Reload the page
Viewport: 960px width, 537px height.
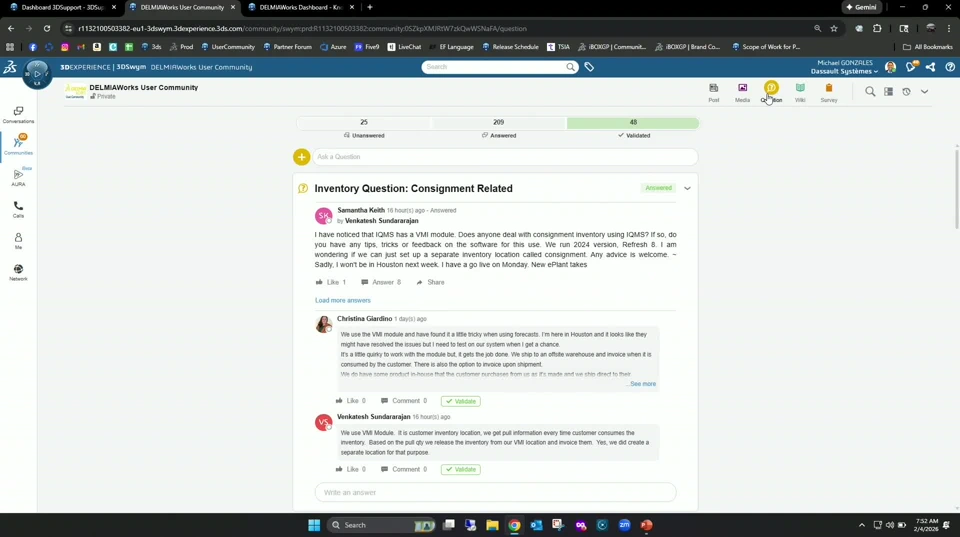[47, 28]
